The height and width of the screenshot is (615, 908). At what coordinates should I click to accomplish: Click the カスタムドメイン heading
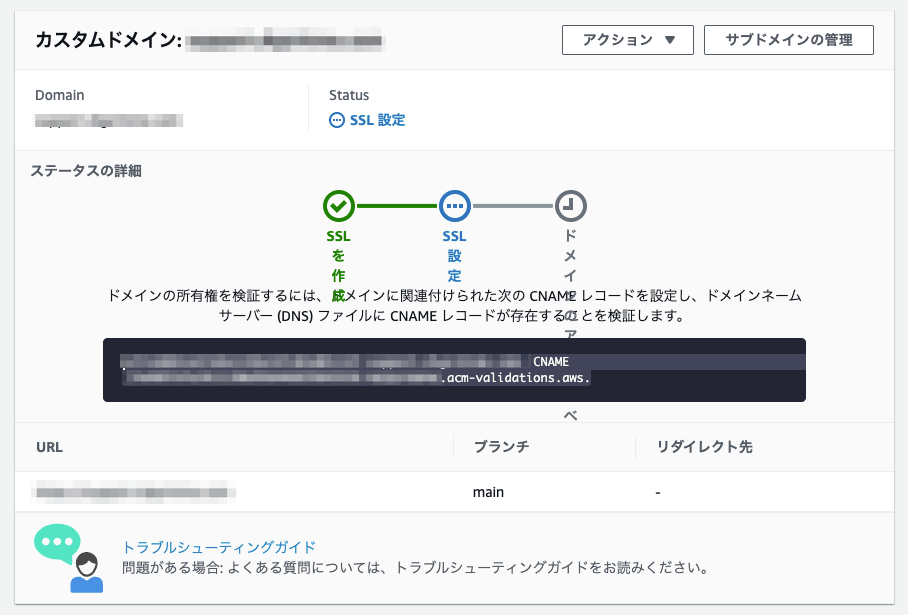[x=109, y=40]
